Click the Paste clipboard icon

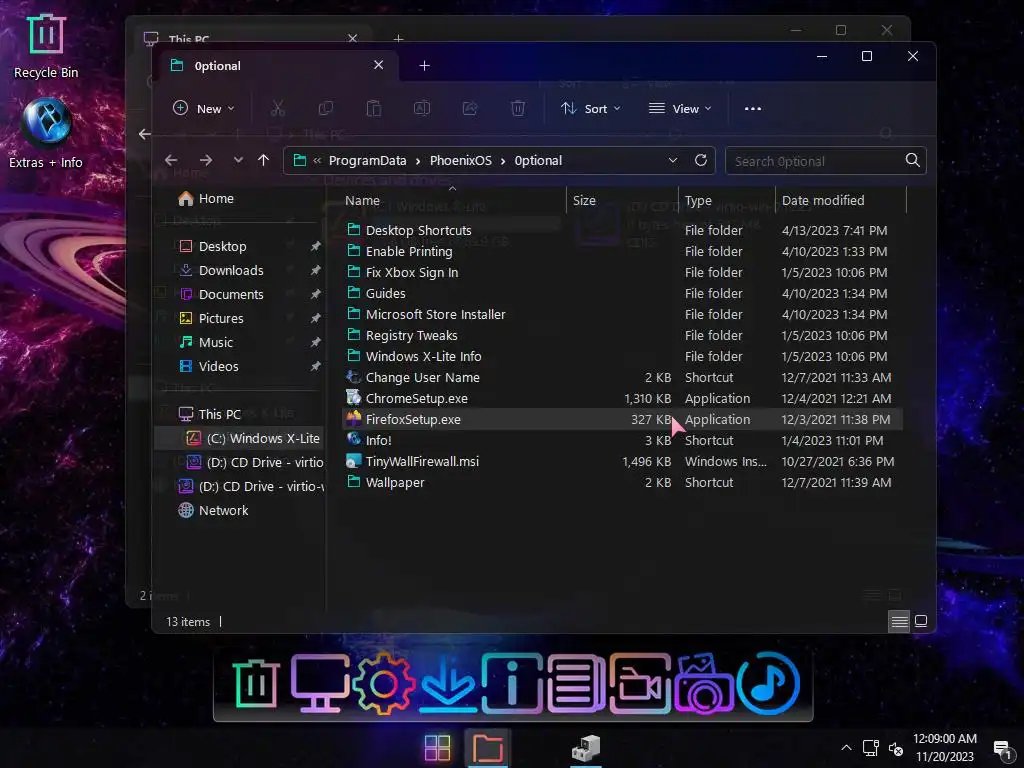(x=374, y=108)
